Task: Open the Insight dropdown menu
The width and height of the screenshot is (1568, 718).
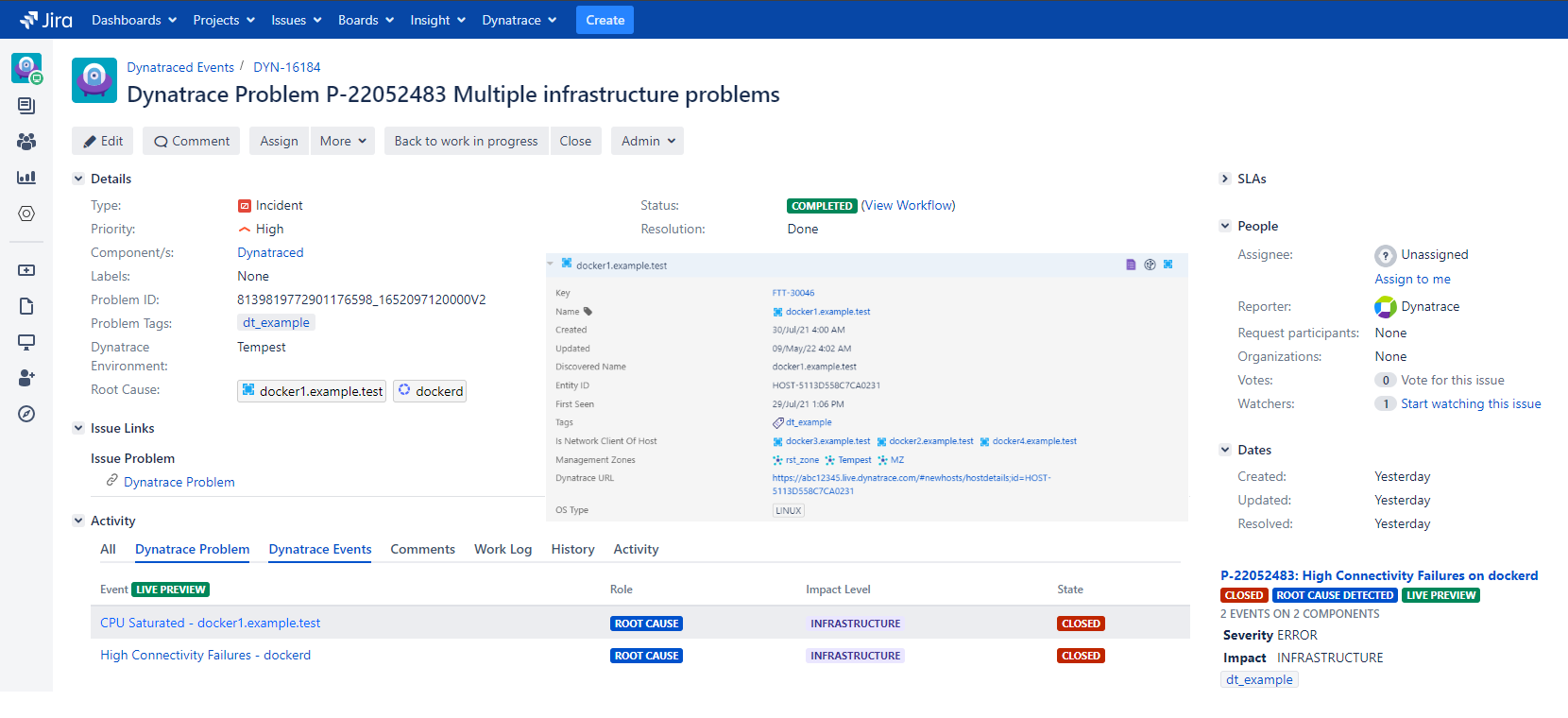Action: point(438,20)
